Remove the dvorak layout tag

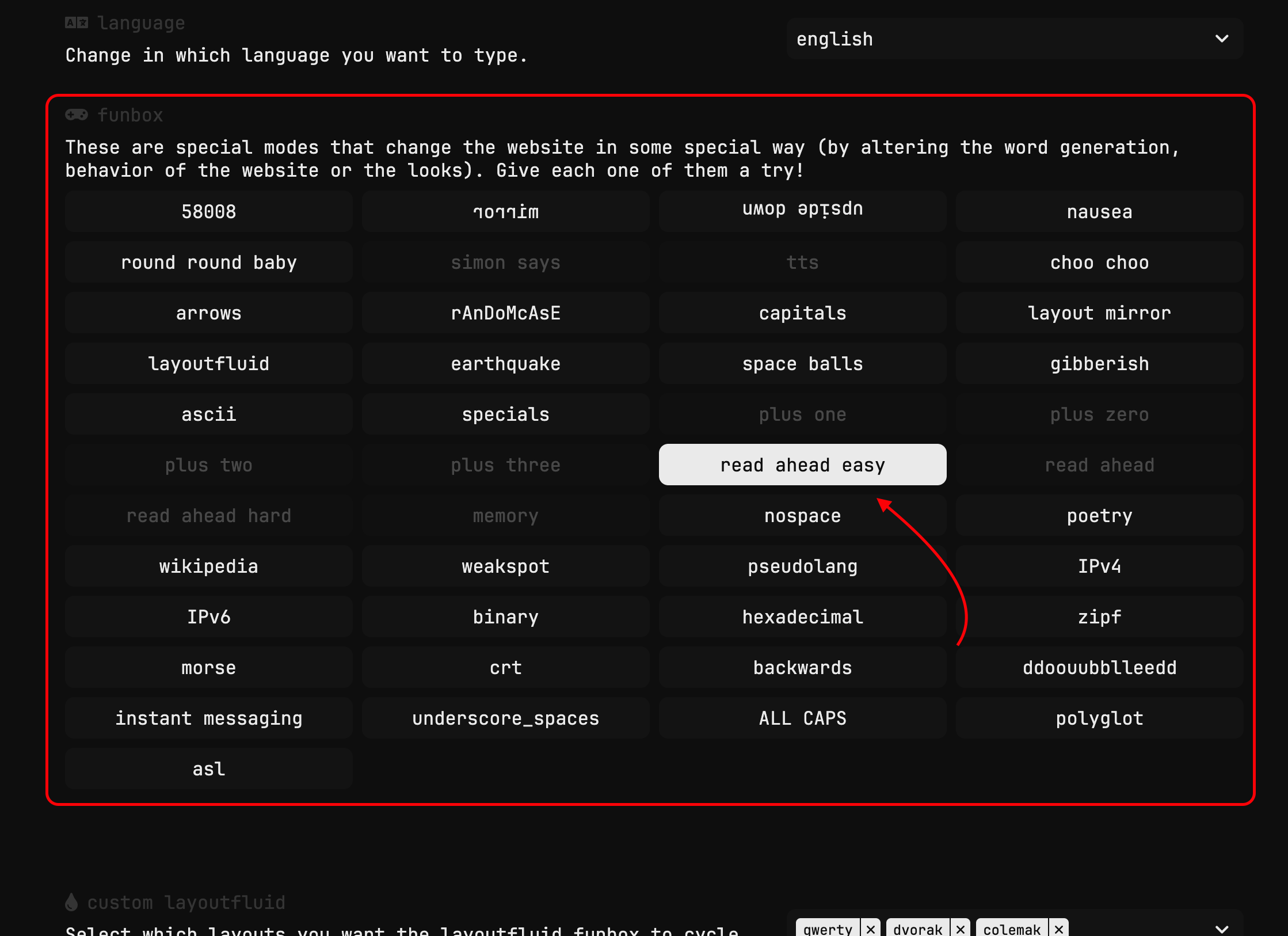960,929
